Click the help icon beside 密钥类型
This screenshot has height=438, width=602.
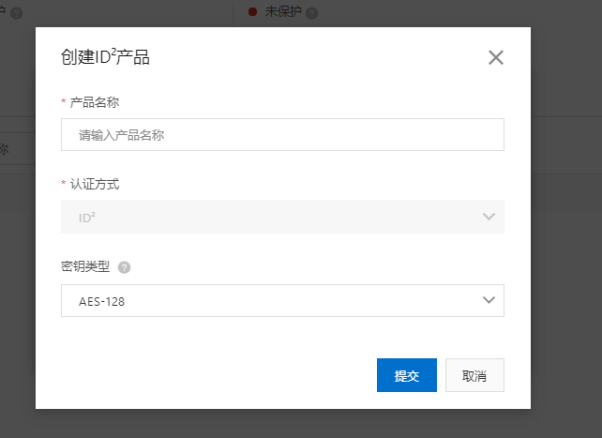coord(124,267)
